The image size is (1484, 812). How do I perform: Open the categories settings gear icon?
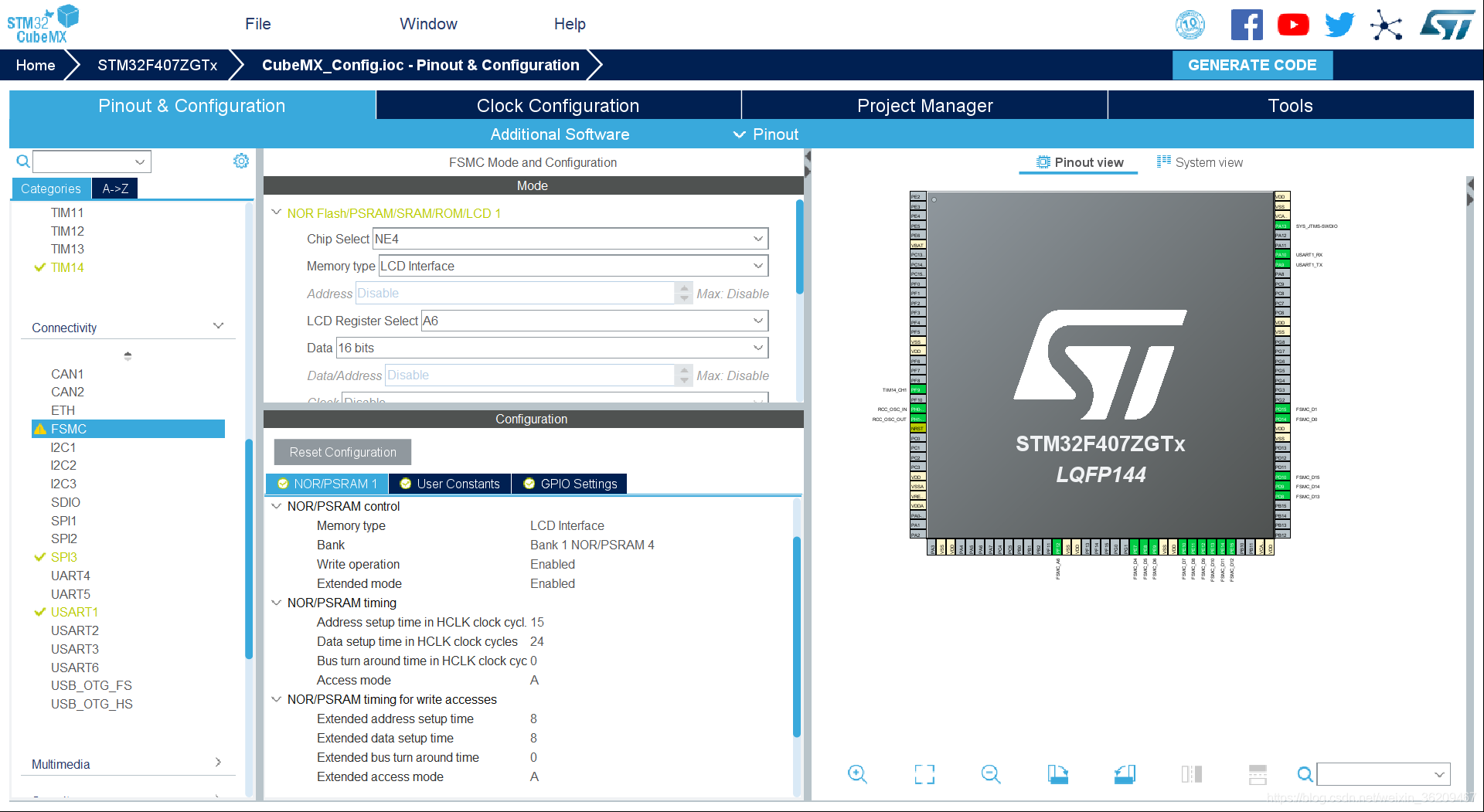241,161
